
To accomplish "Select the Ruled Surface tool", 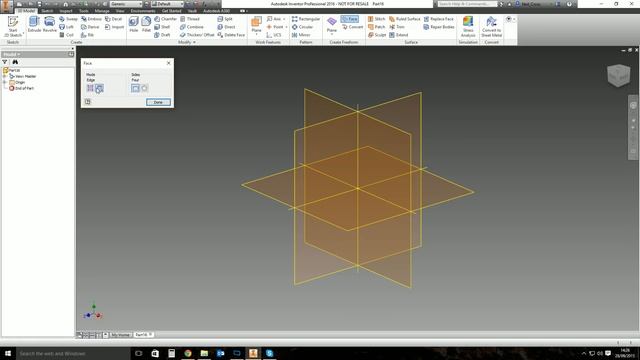I will click(404, 19).
